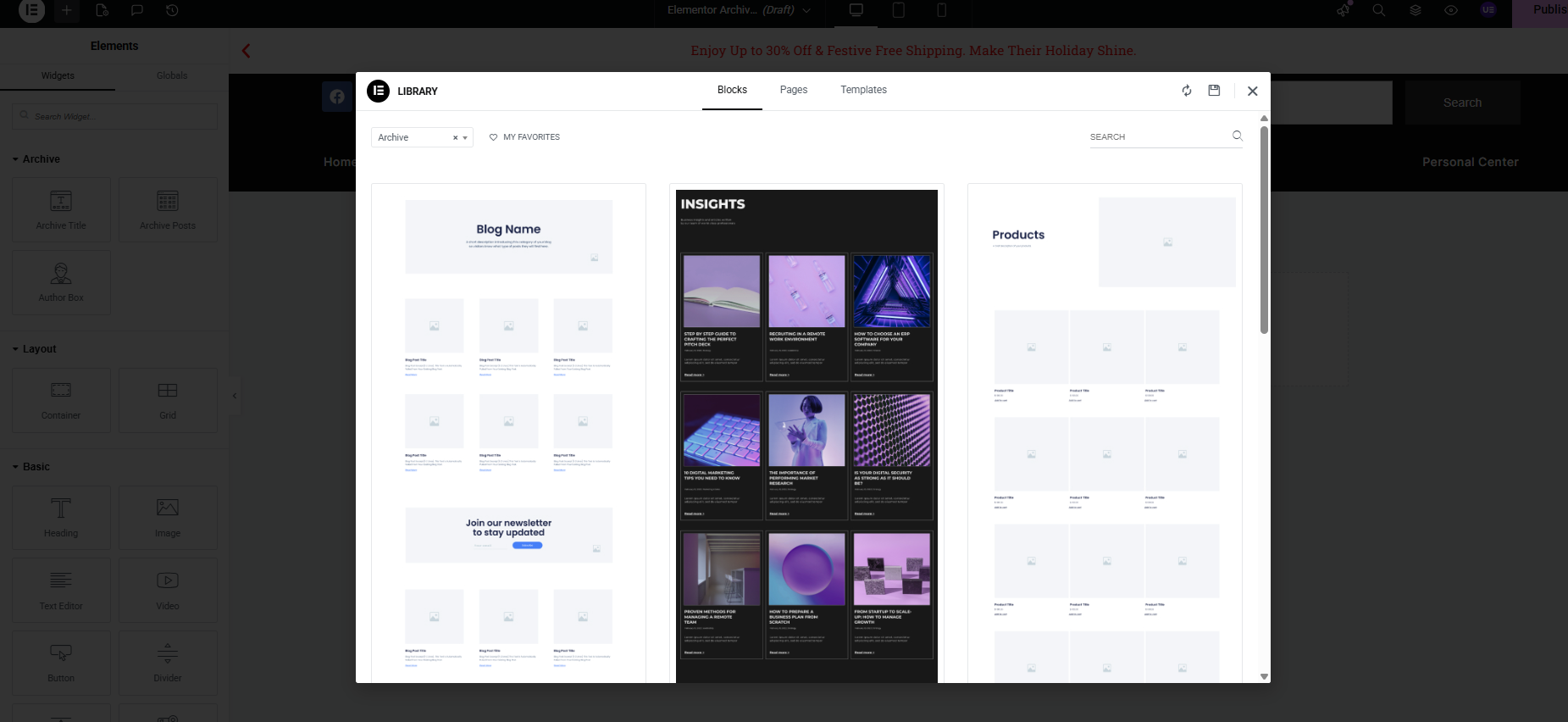Select the Archive Posts widget
The width and height of the screenshot is (1568, 722).
(x=168, y=209)
